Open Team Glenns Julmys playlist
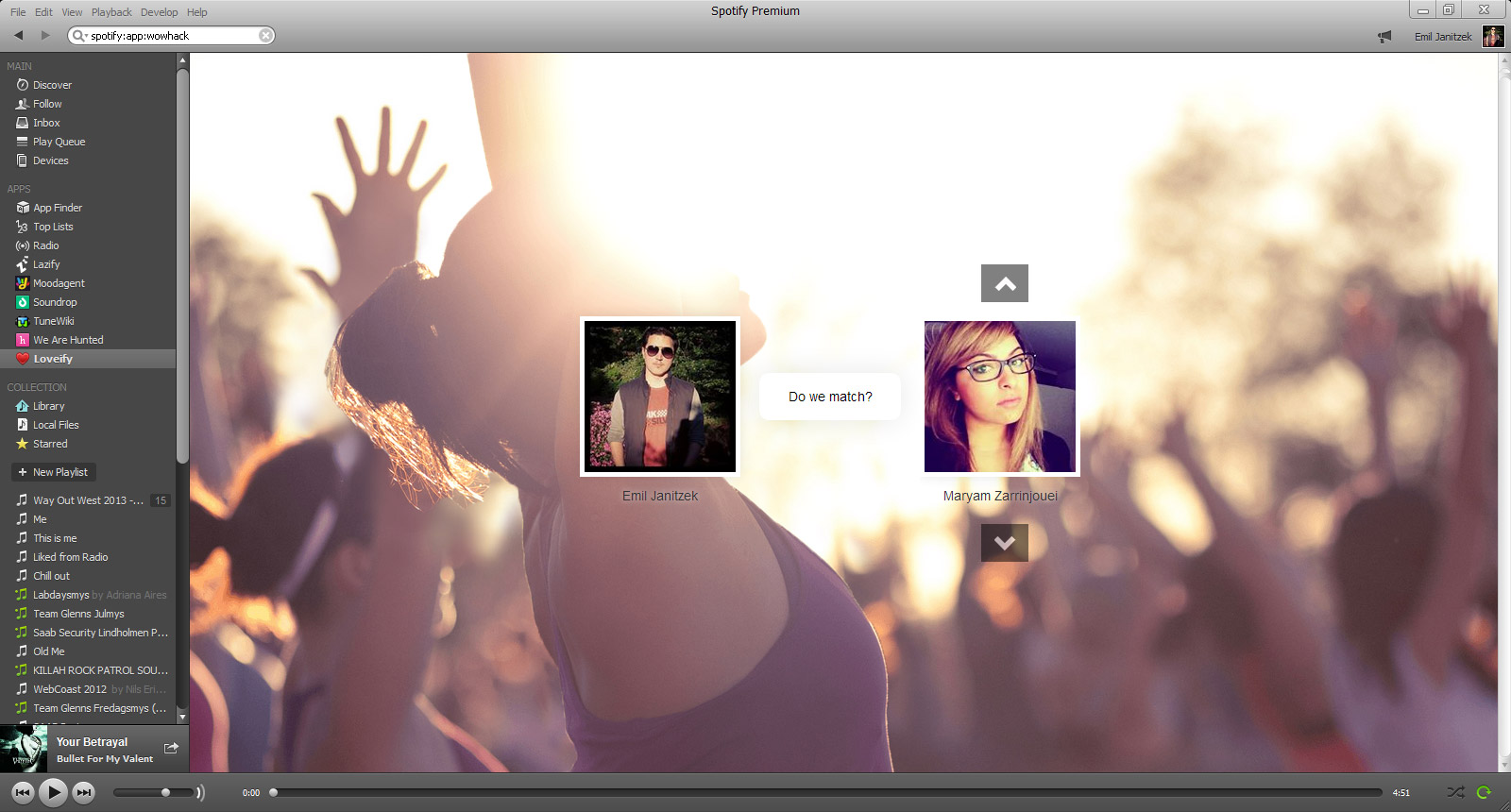Viewport: 1511px width, 812px height. pos(79,614)
